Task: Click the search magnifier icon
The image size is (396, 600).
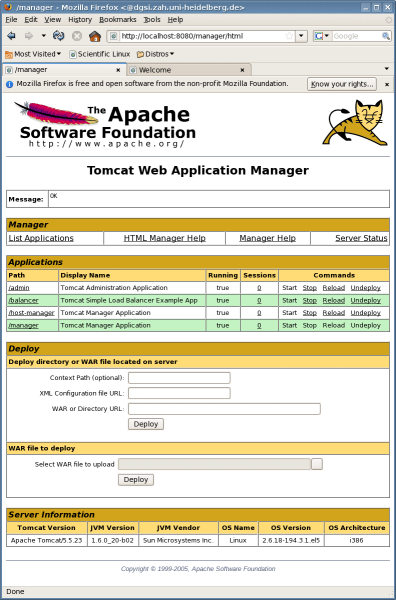Action: click(x=386, y=36)
